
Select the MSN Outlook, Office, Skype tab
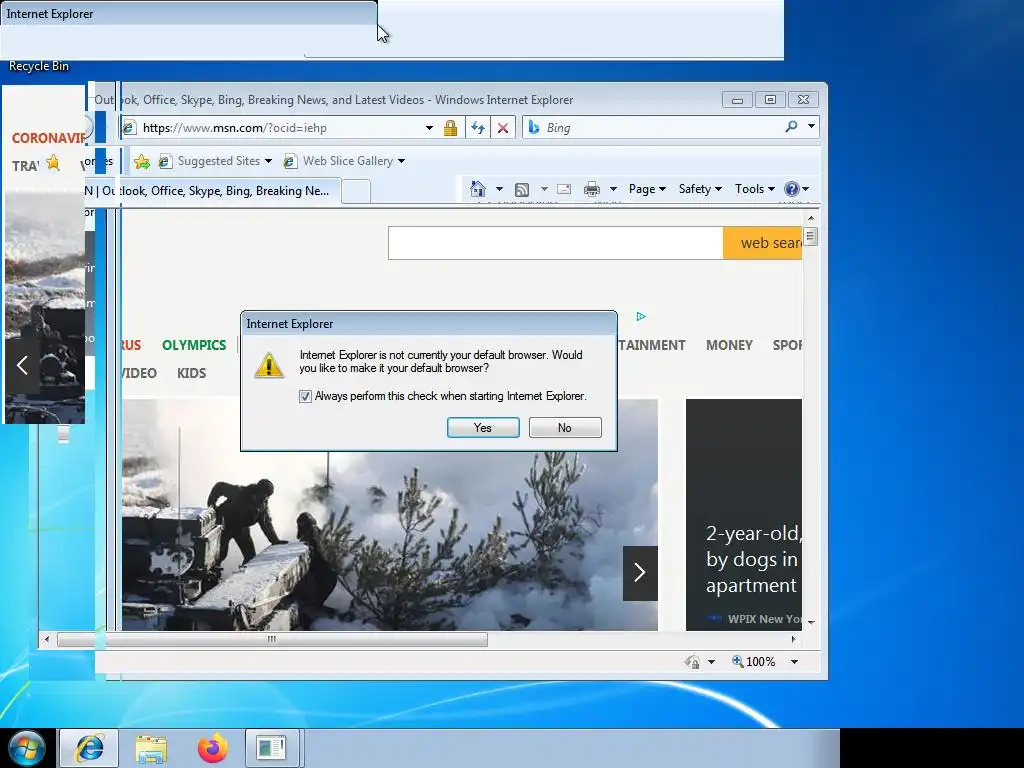tap(212, 191)
